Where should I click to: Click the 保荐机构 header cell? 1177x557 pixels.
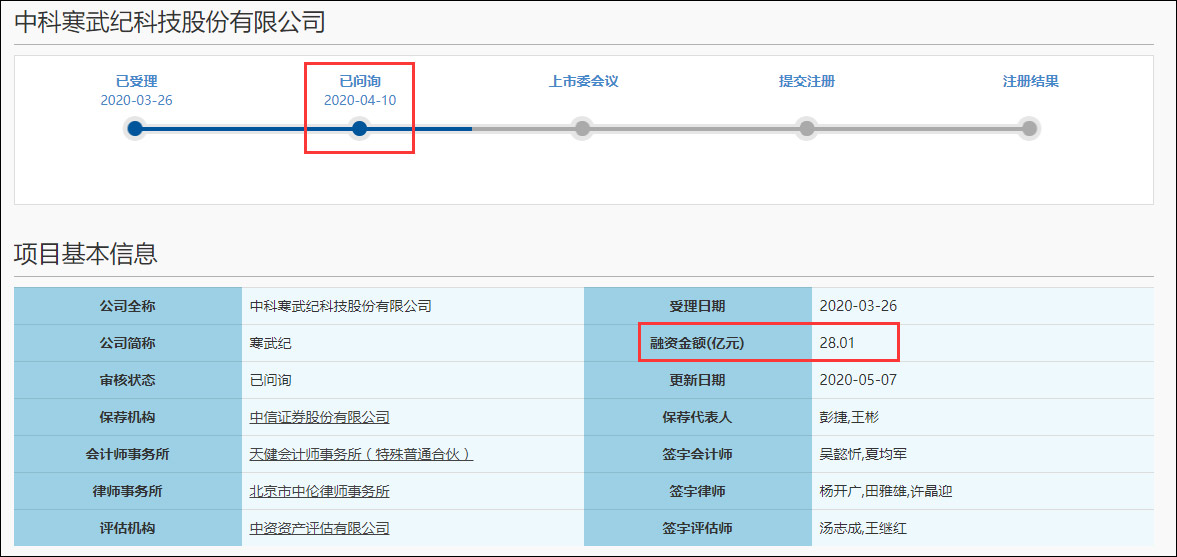pos(128,417)
